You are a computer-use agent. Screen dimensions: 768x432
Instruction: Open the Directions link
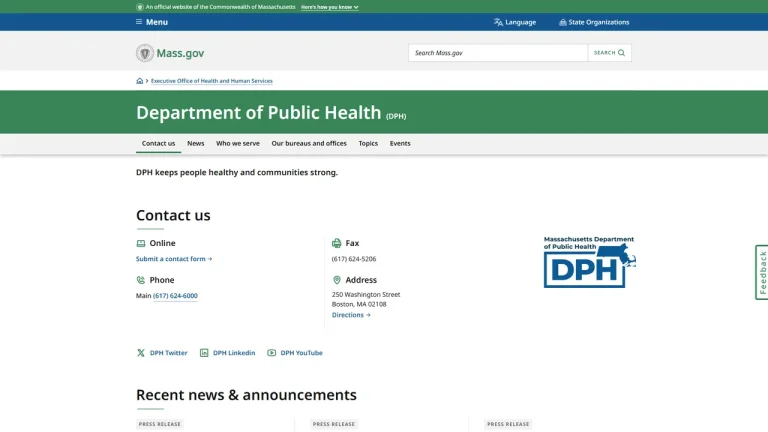(351, 315)
